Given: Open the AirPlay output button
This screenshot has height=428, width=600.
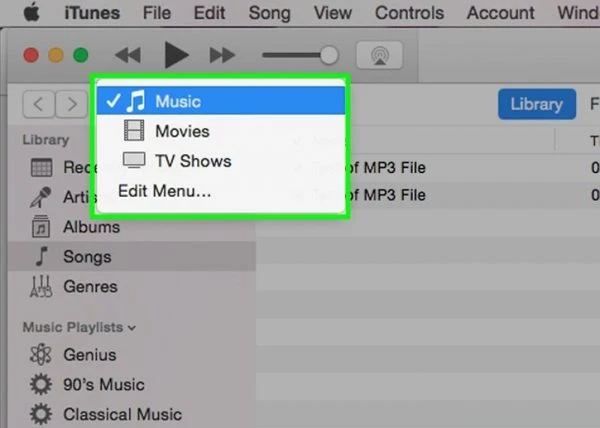Looking at the screenshot, I should click(379, 55).
